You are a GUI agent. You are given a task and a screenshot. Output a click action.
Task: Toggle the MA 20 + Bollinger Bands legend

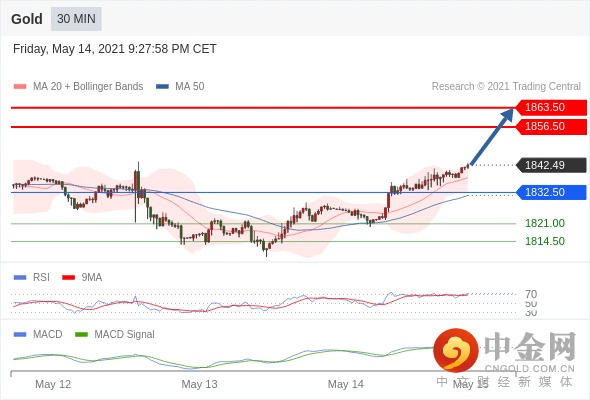point(78,86)
